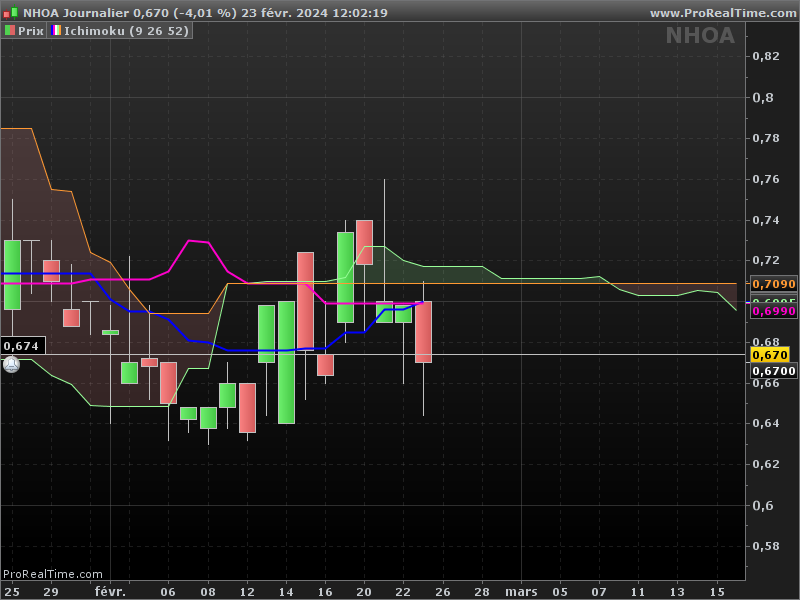Image resolution: width=800 pixels, height=600 pixels.
Task: Click the 20 date axis label
Action: click(x=364, y=592)
